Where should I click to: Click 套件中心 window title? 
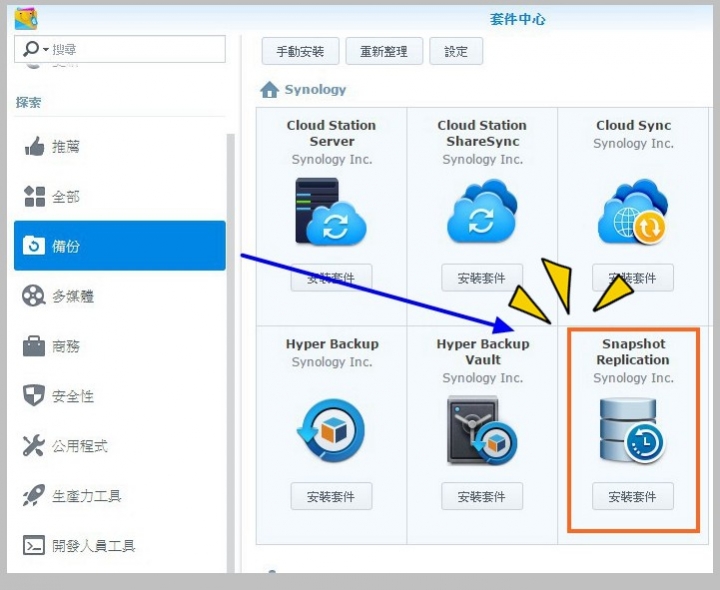(x=518, y=19)
